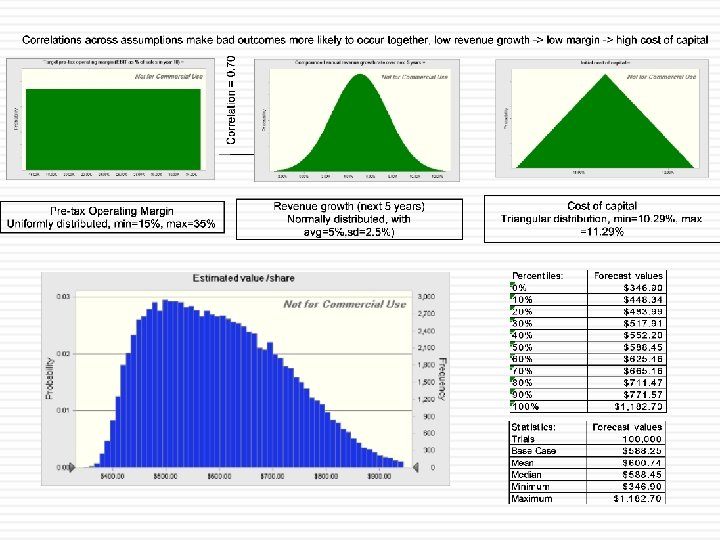Select the Pre-tax Operating Margin text box

click(x=112, y=217)
